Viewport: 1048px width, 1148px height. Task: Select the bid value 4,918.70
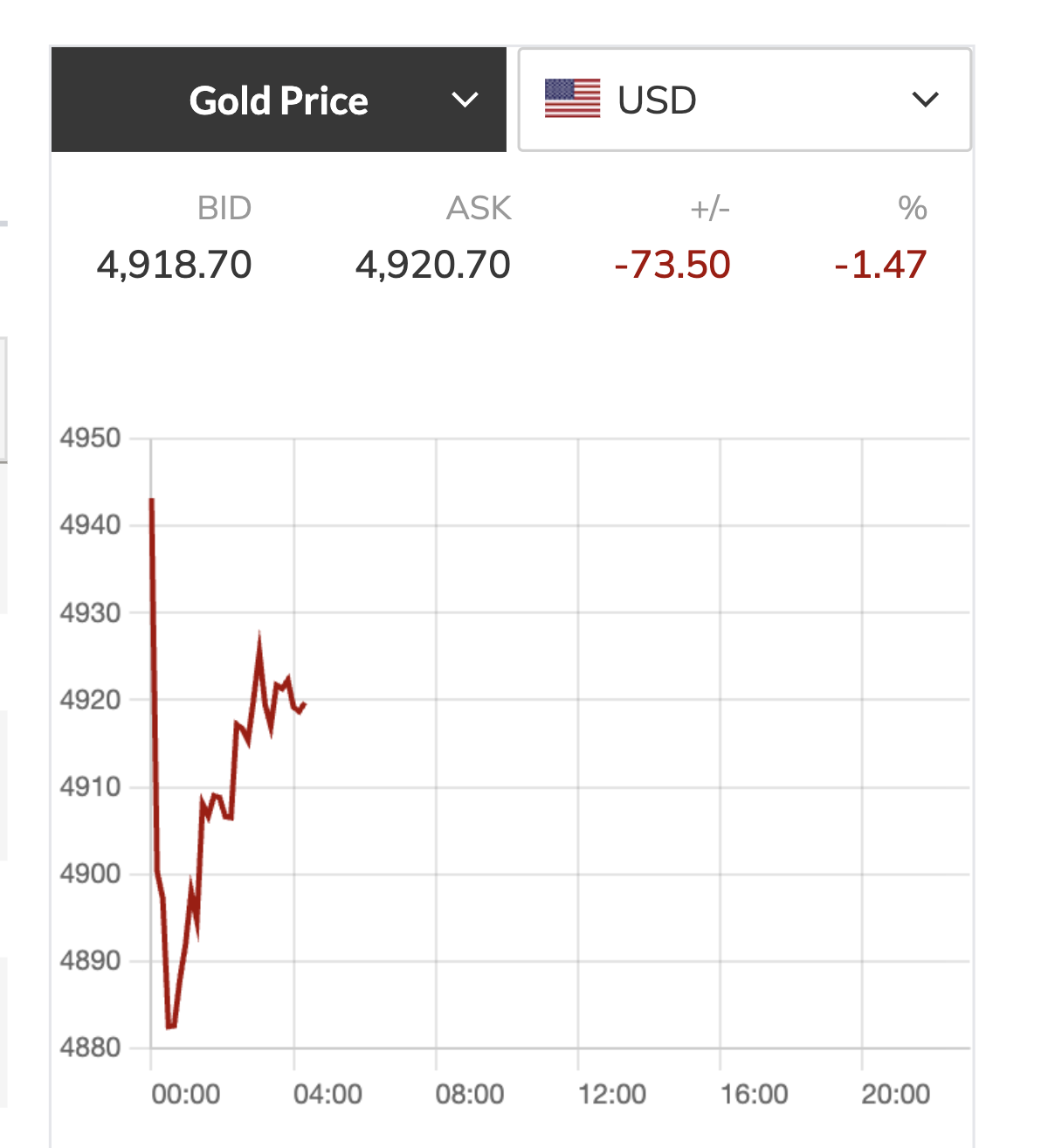[174, 265]
